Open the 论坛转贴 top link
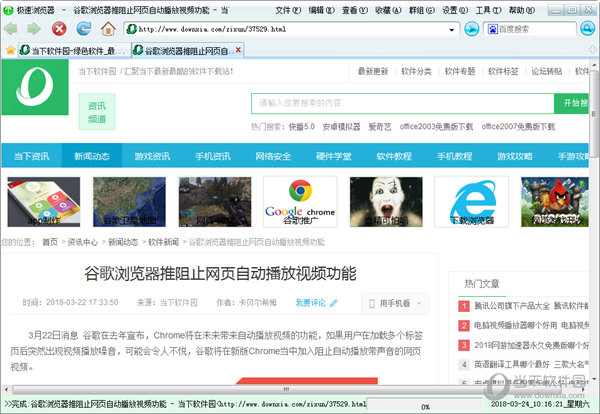This screenshot has height=414, width=600. (x=547, y=71)
